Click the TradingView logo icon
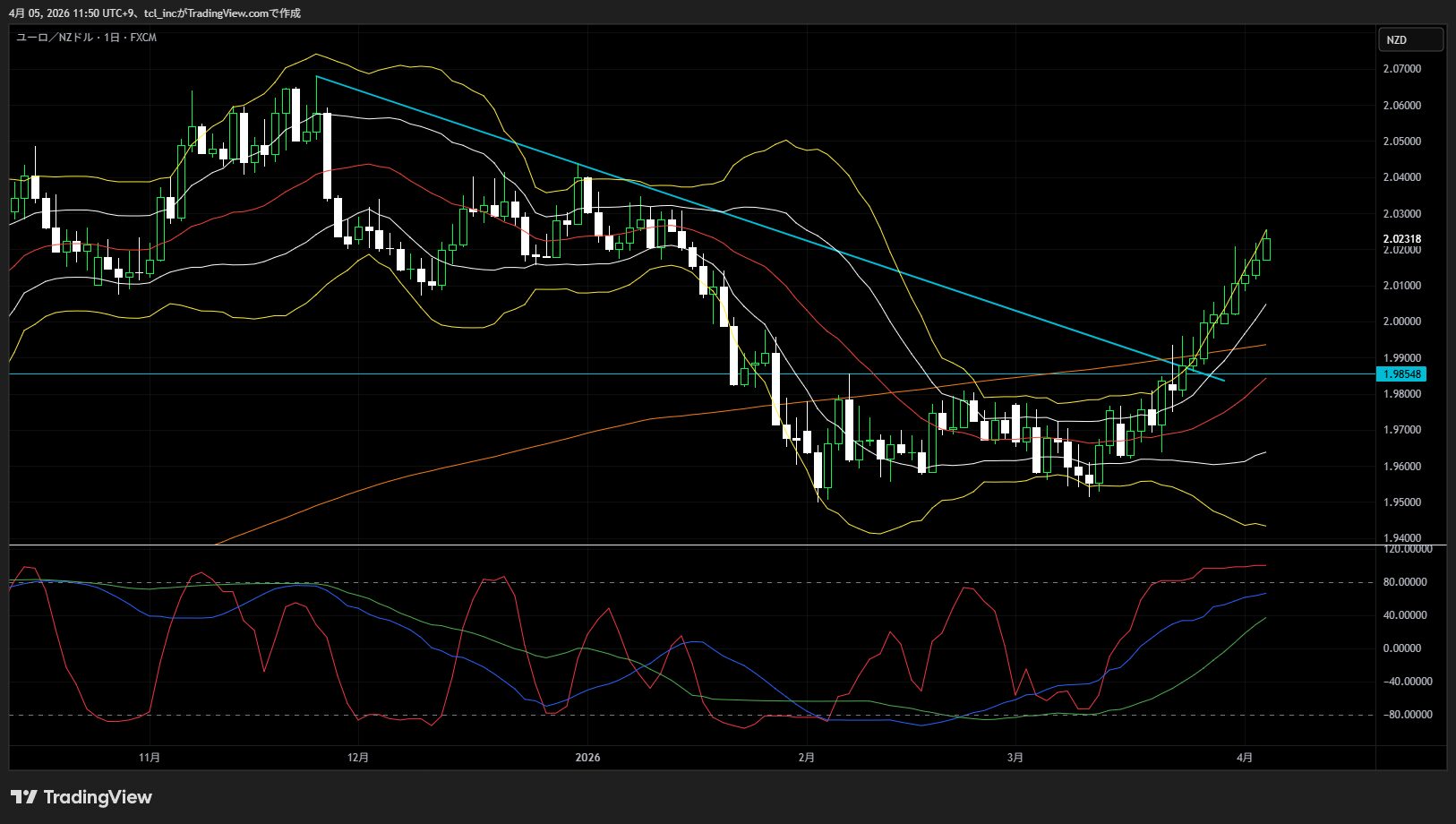1456x824 pixels. (x=23, y=797)
